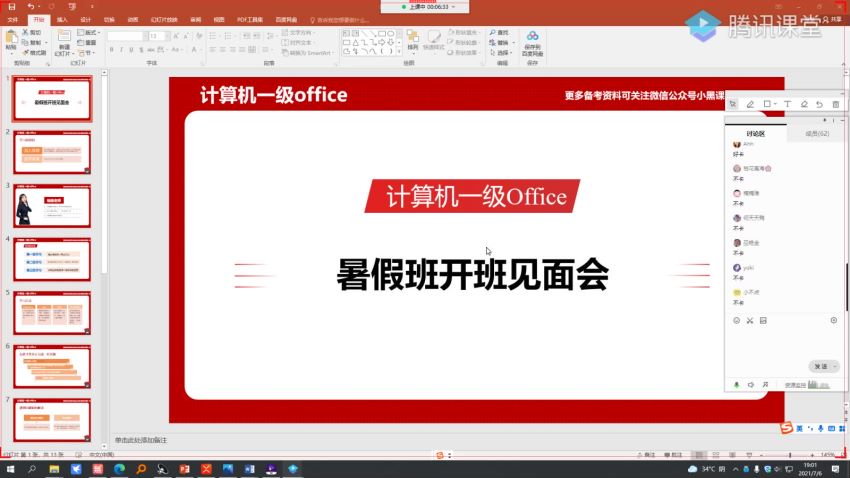This screenshot has height=478, width=850.
Task: Click the Paste clipboard icon
Action: [x=11, y=38]
